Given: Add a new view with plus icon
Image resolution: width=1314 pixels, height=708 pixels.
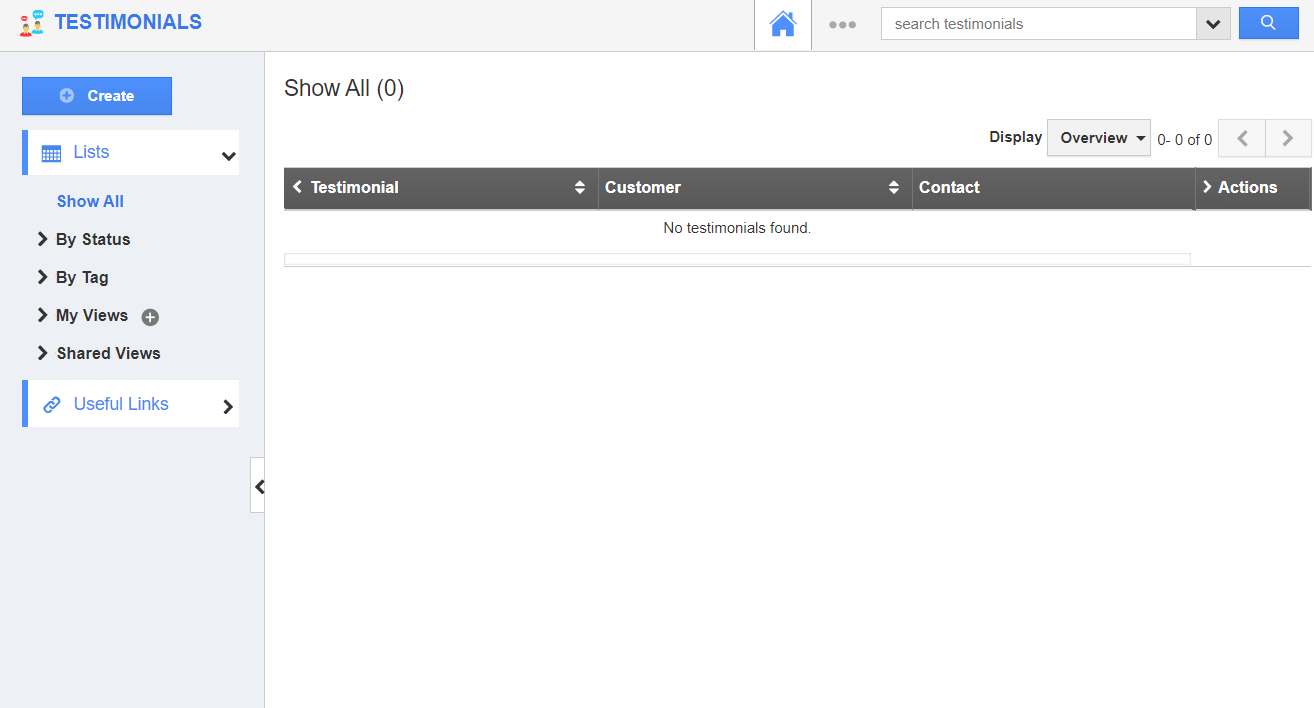Looking at the screenshot, I should click(x=150, y=317).
